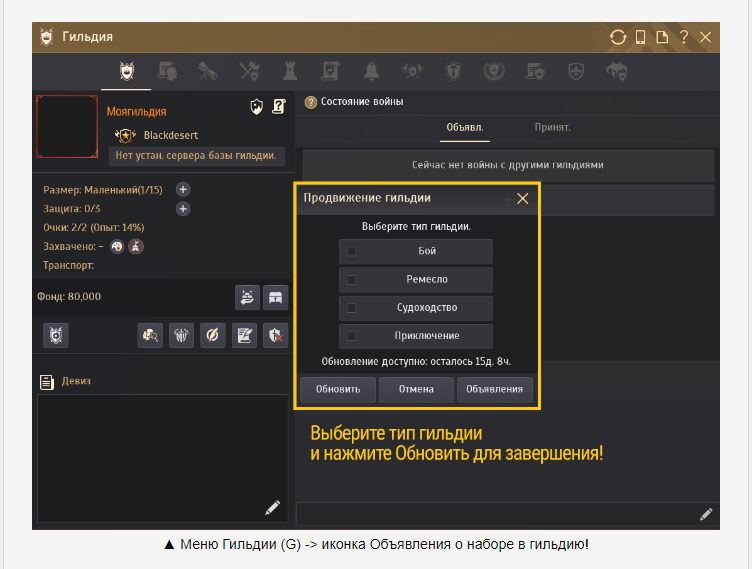Click the shield icon next to Моягильдия
This screenshot has height=569, width=752.
[257, 107]
